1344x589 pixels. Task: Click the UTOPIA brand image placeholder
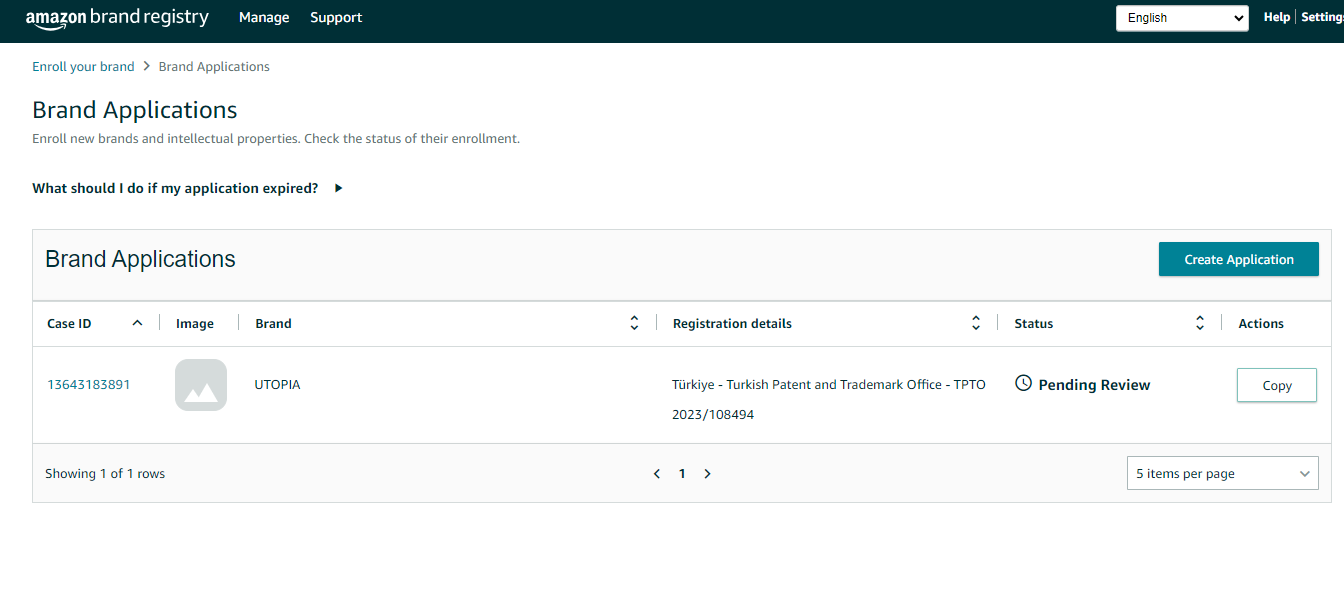point(201,385)
